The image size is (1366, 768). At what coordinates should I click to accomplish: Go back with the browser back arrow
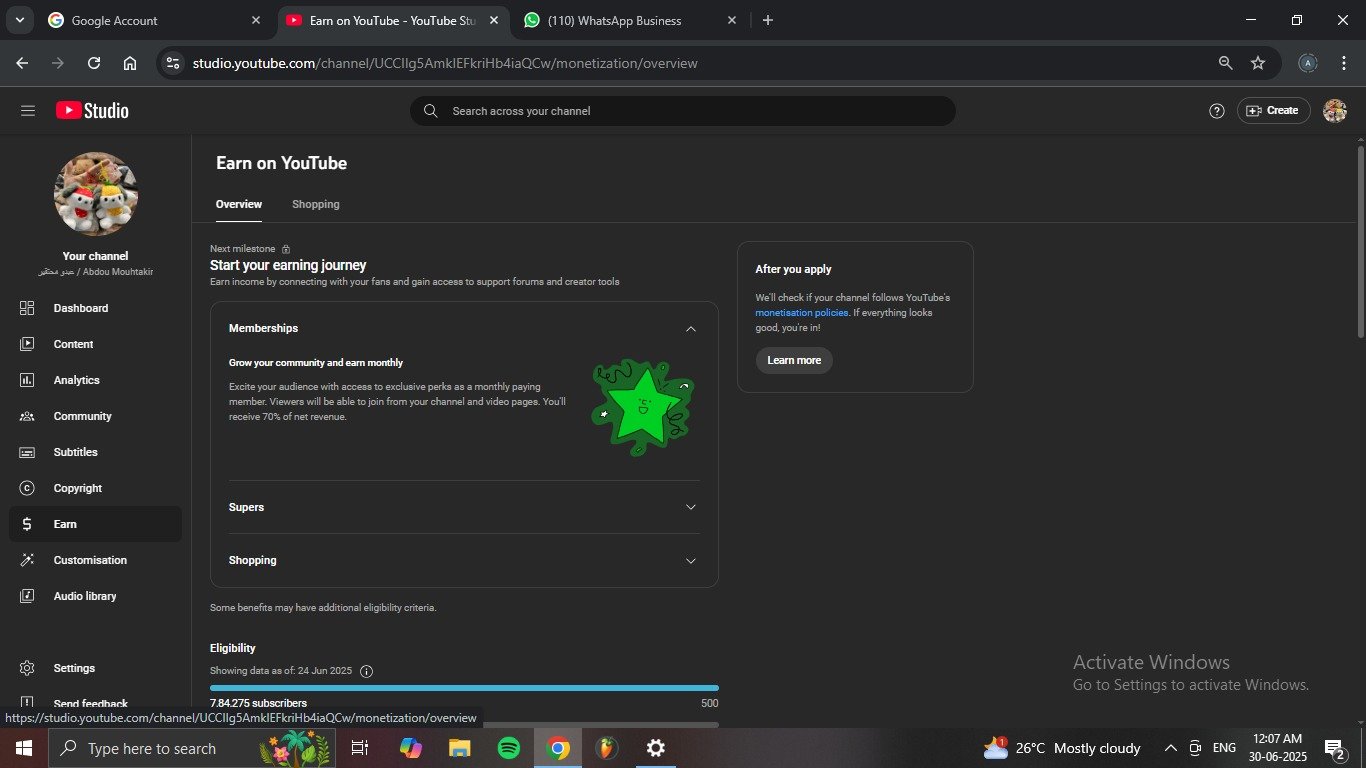pos(22,63)
